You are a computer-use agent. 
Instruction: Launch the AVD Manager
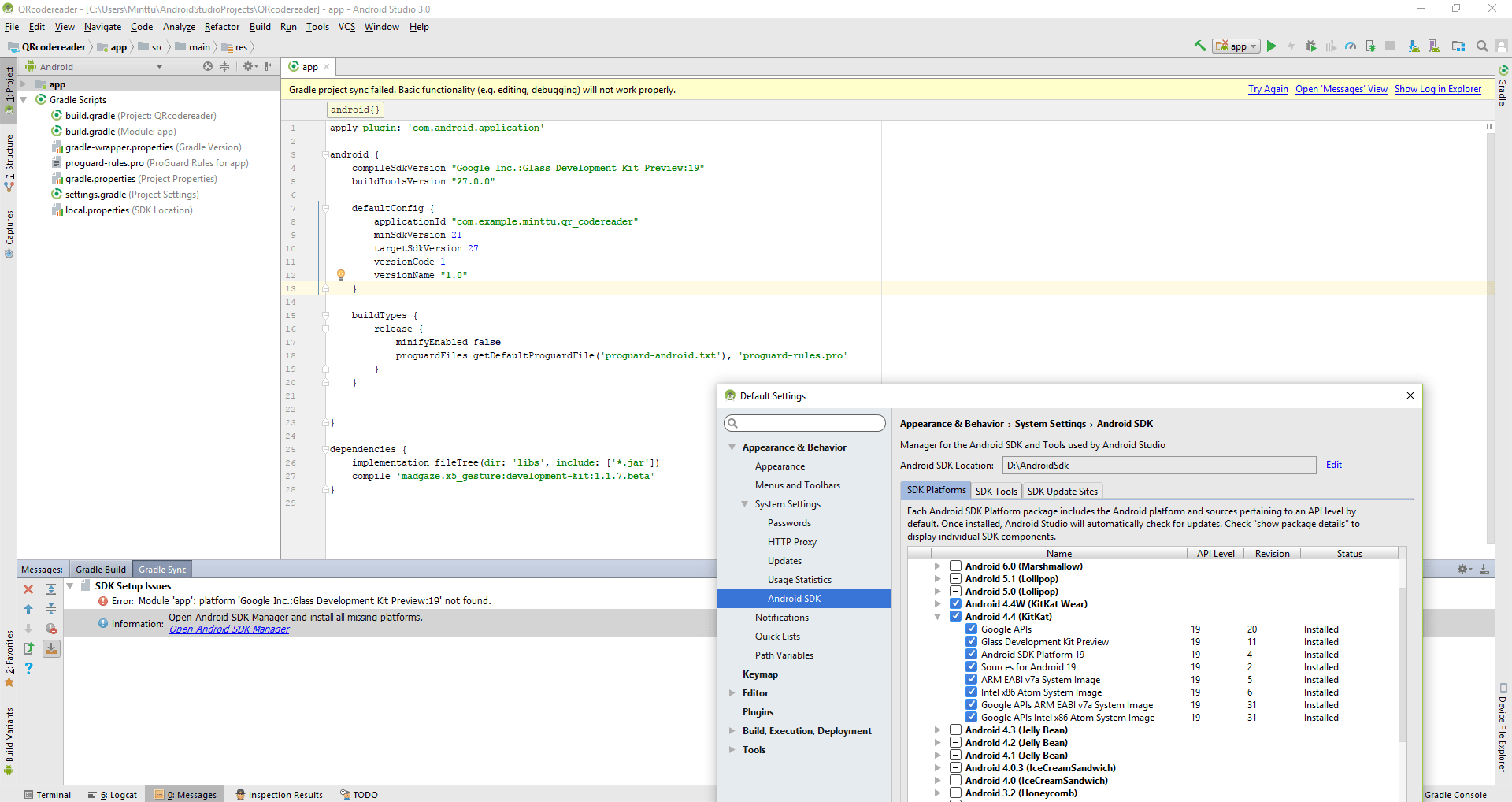point(1435,46)
